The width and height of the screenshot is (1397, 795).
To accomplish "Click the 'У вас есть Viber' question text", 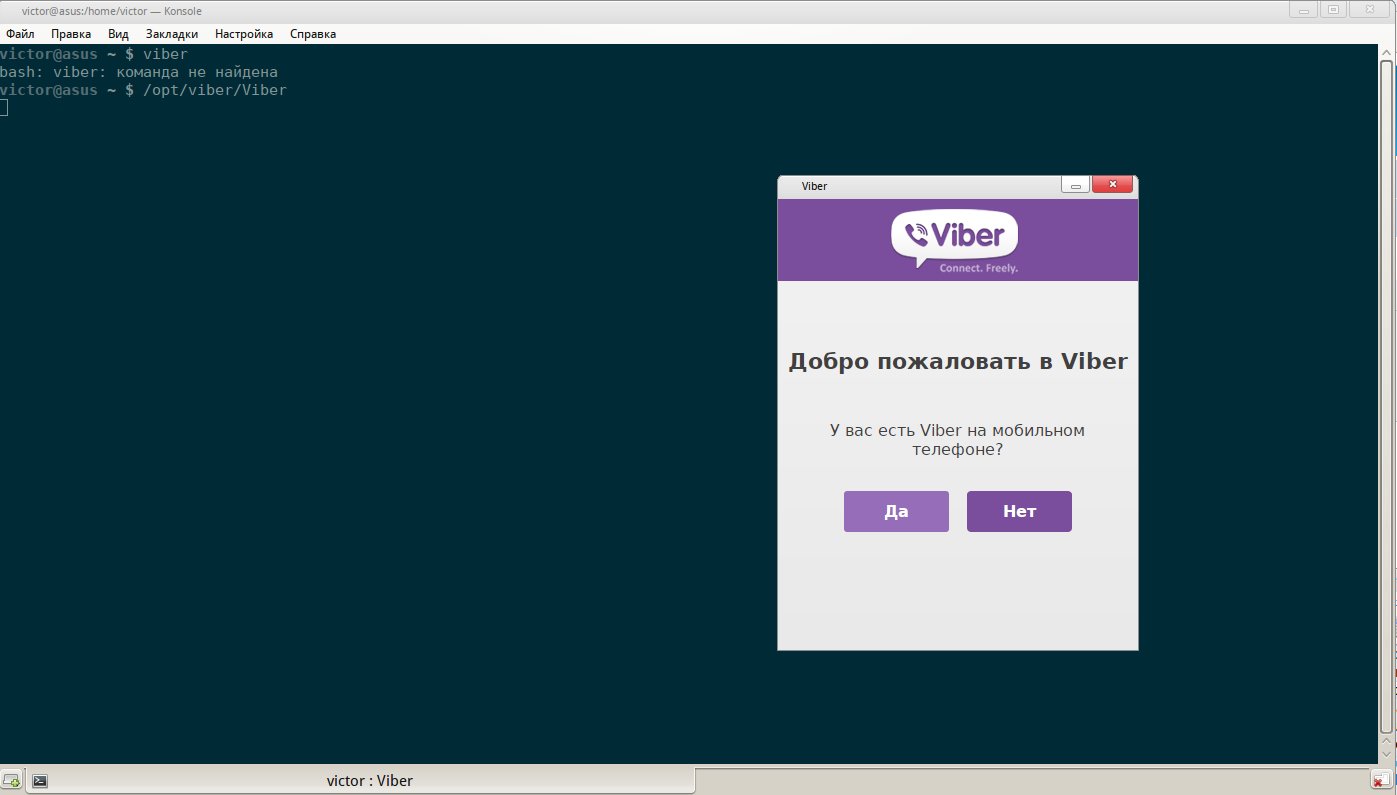I will [957, 440].
